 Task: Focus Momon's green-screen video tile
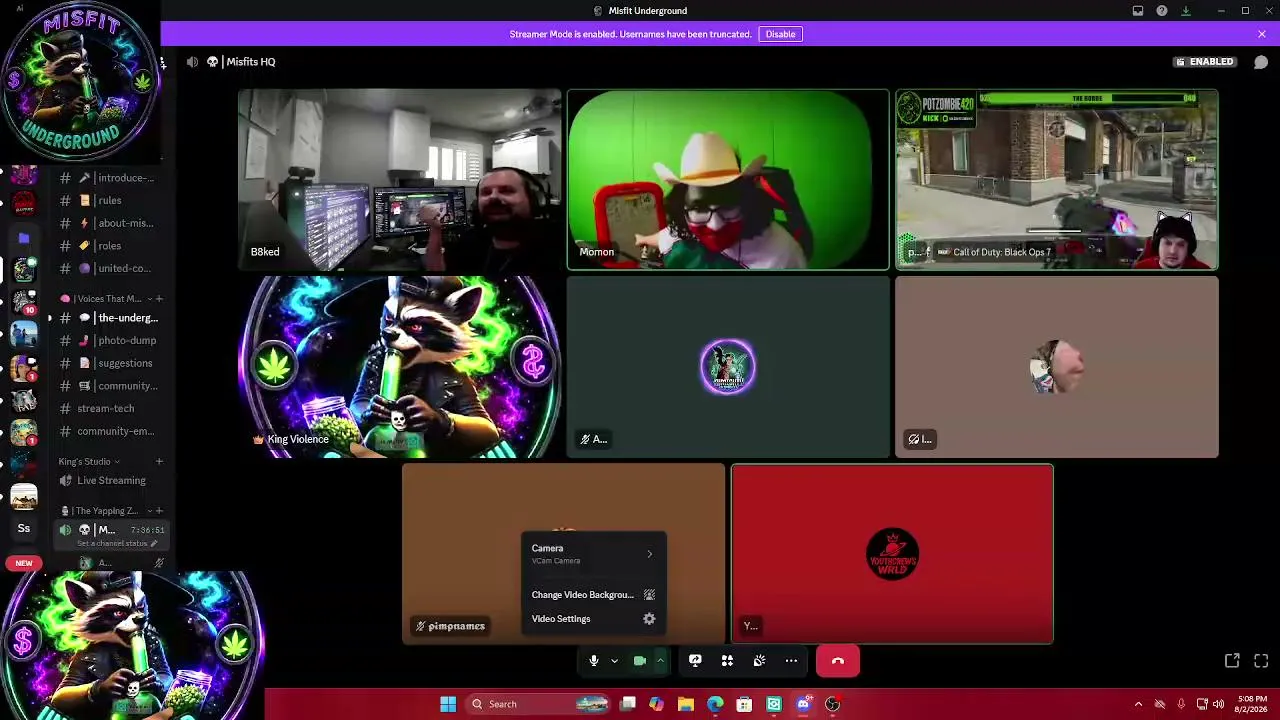pos(728,180)
